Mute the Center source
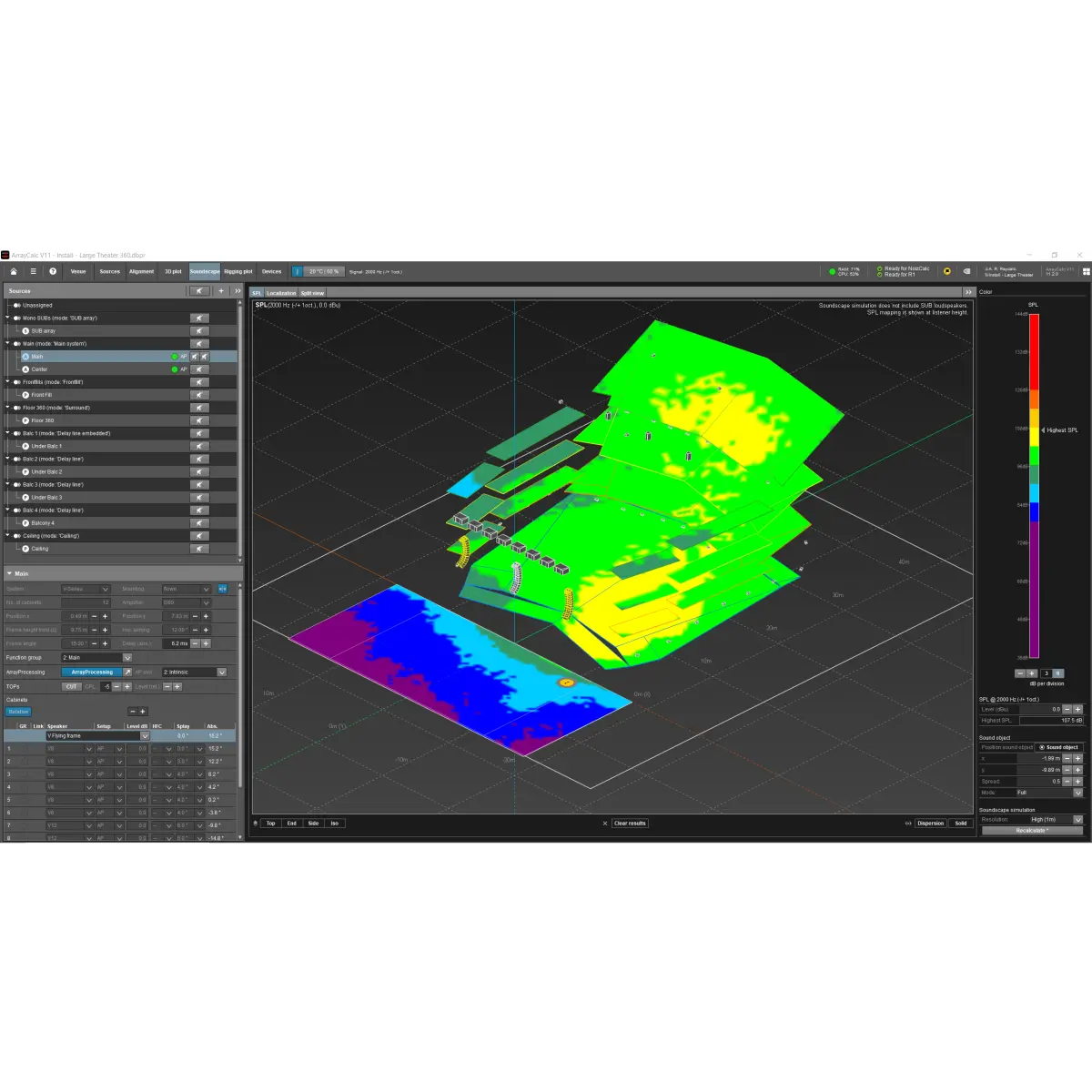 click(x=199, y=369)
